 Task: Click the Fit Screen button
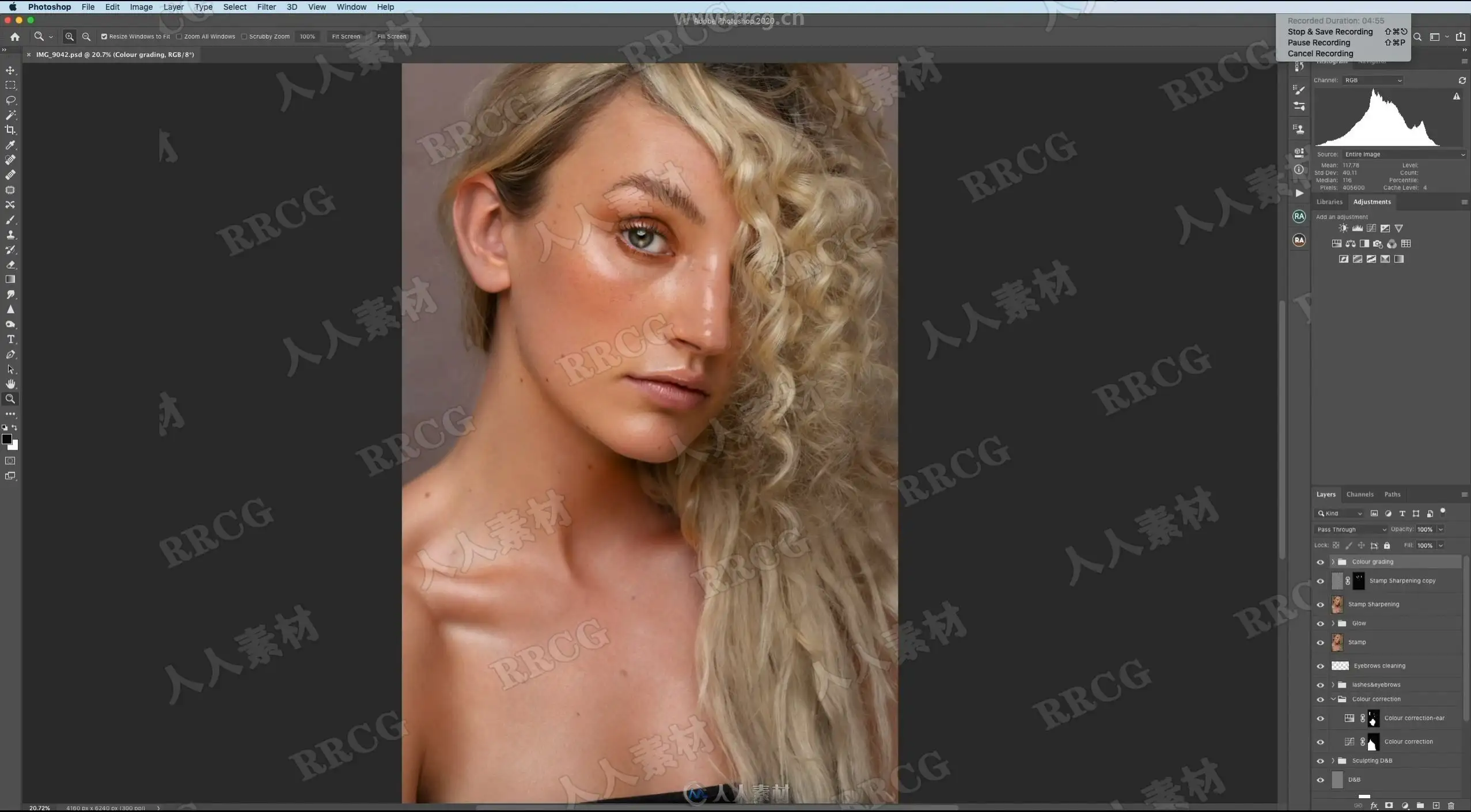point(346,36)
